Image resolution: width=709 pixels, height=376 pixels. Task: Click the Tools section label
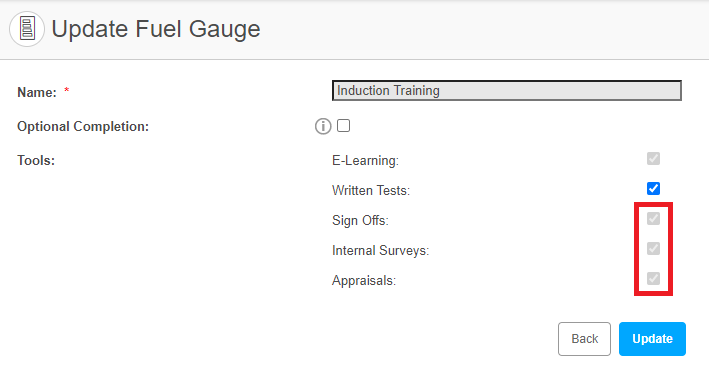[x=36, y=160]
